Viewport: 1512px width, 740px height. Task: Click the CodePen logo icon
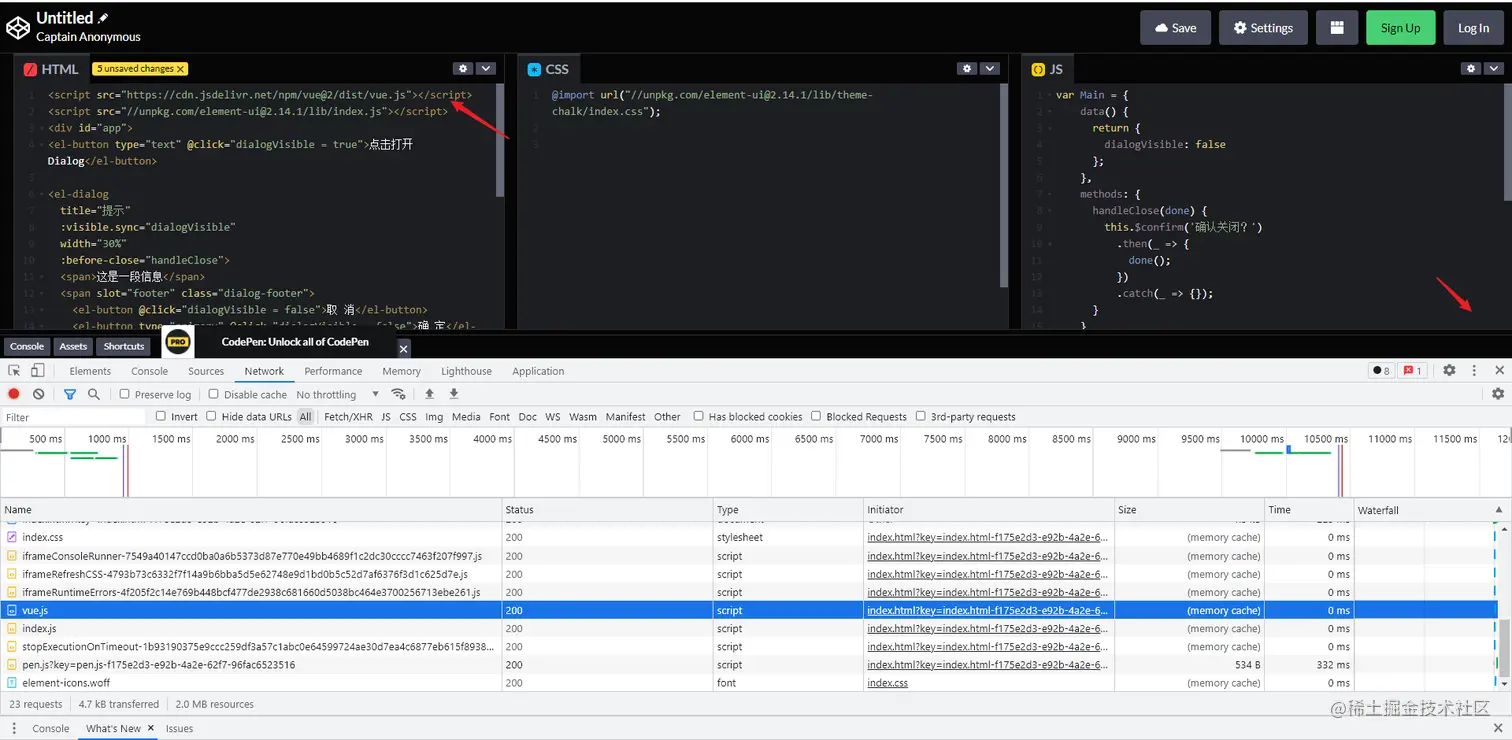pos(18,27)
